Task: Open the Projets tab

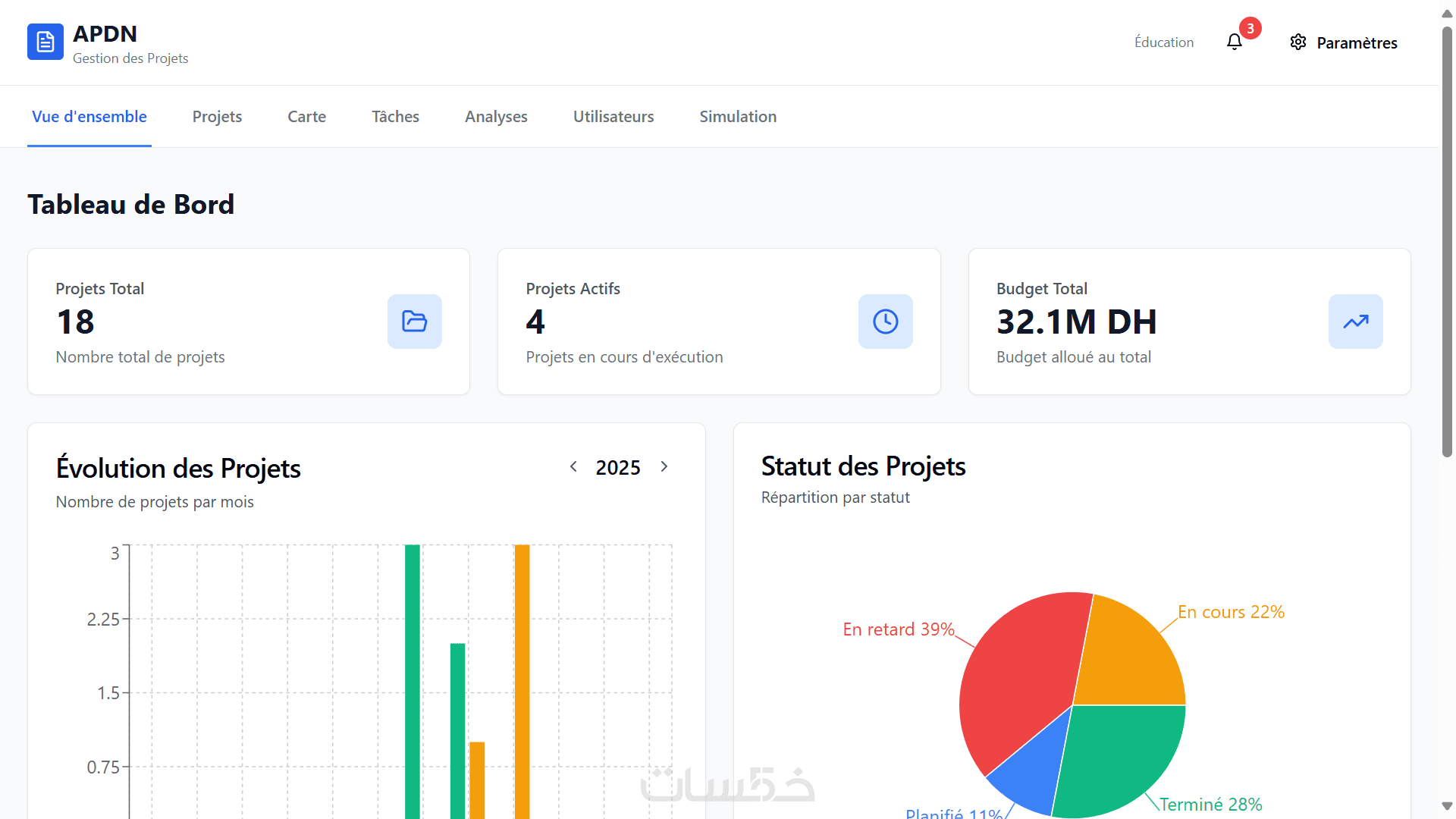Action: (217, 117)
